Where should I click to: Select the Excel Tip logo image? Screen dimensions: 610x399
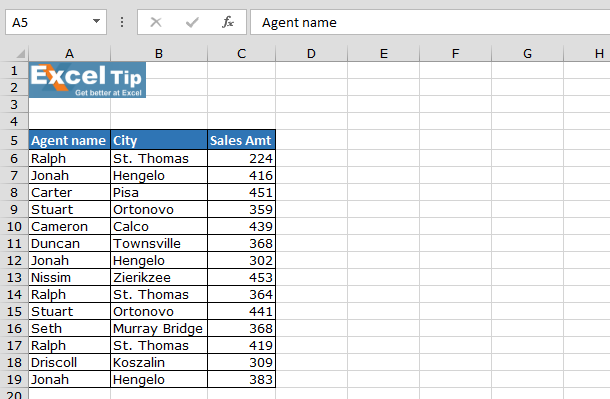pos(88,80)
